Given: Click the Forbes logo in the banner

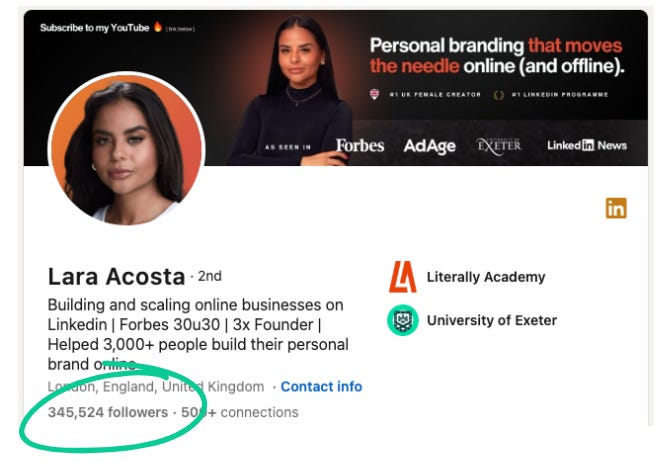Looking at the screenshot, I should coord(360,146).
